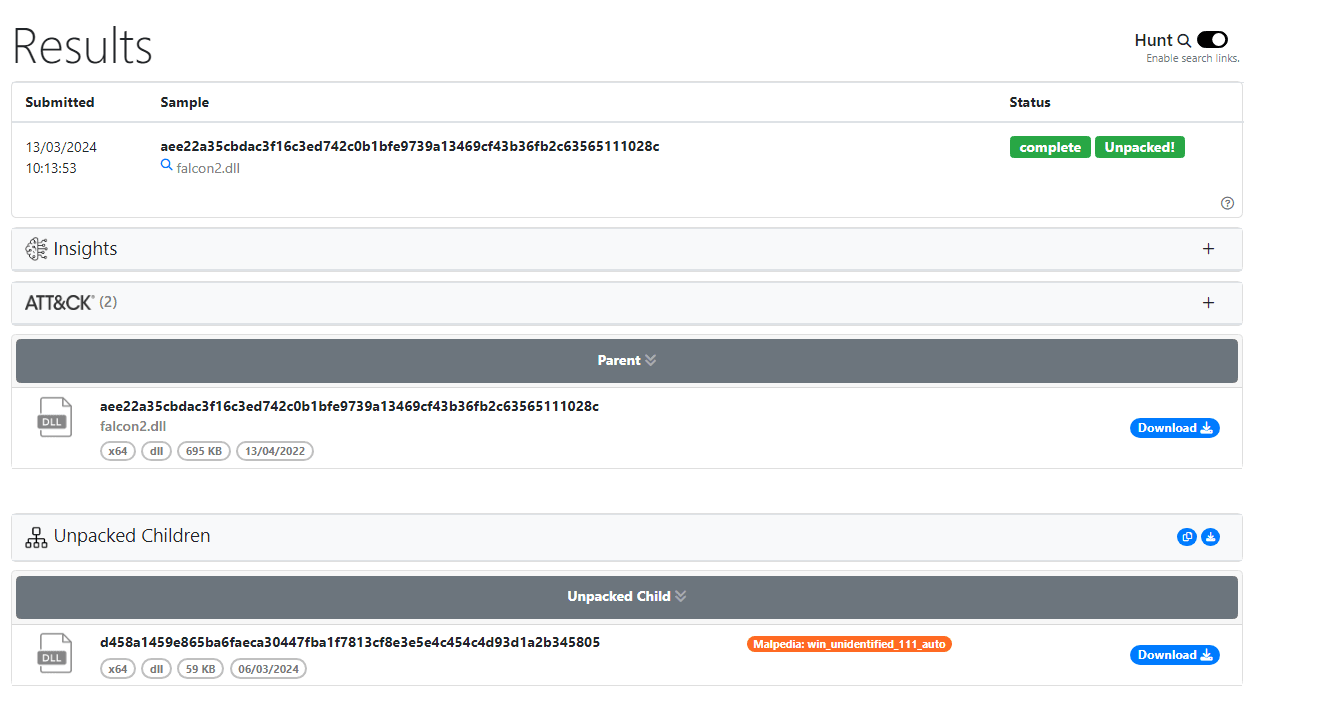The width and height of the screenshot is (1320, 711).
Task: Click the parent sample DLL file icon
Action: pos(54,418)
